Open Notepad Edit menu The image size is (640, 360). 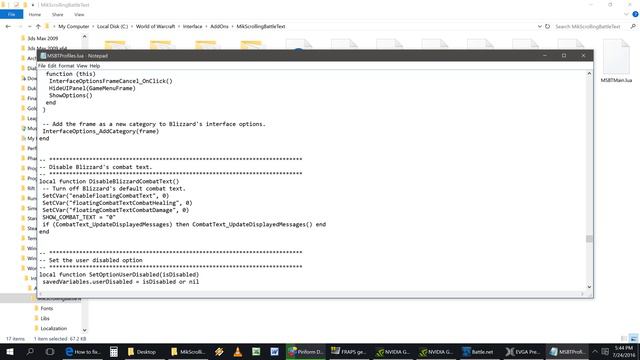point(52,66)
